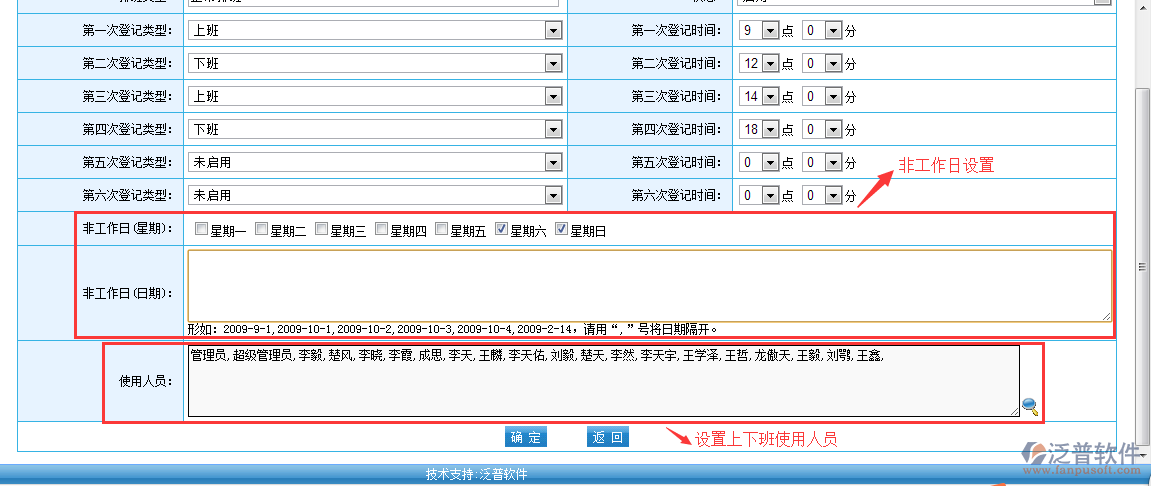Screen dimensions: 1151x486
Task: Focus the 非工作日(日期) text area
Action: point(650,286)
